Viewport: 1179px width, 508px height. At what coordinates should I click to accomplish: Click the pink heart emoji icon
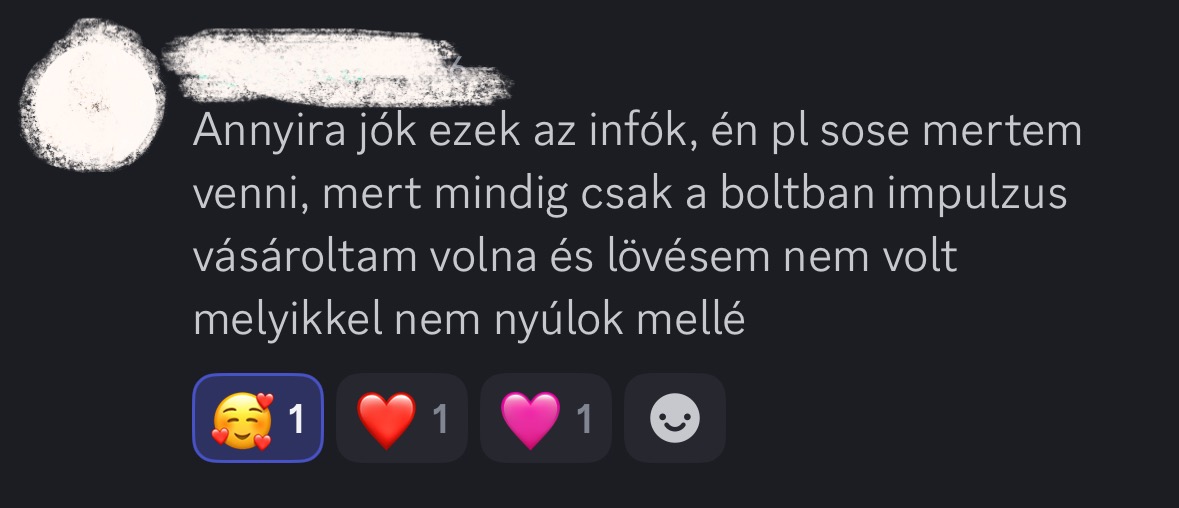530,419
